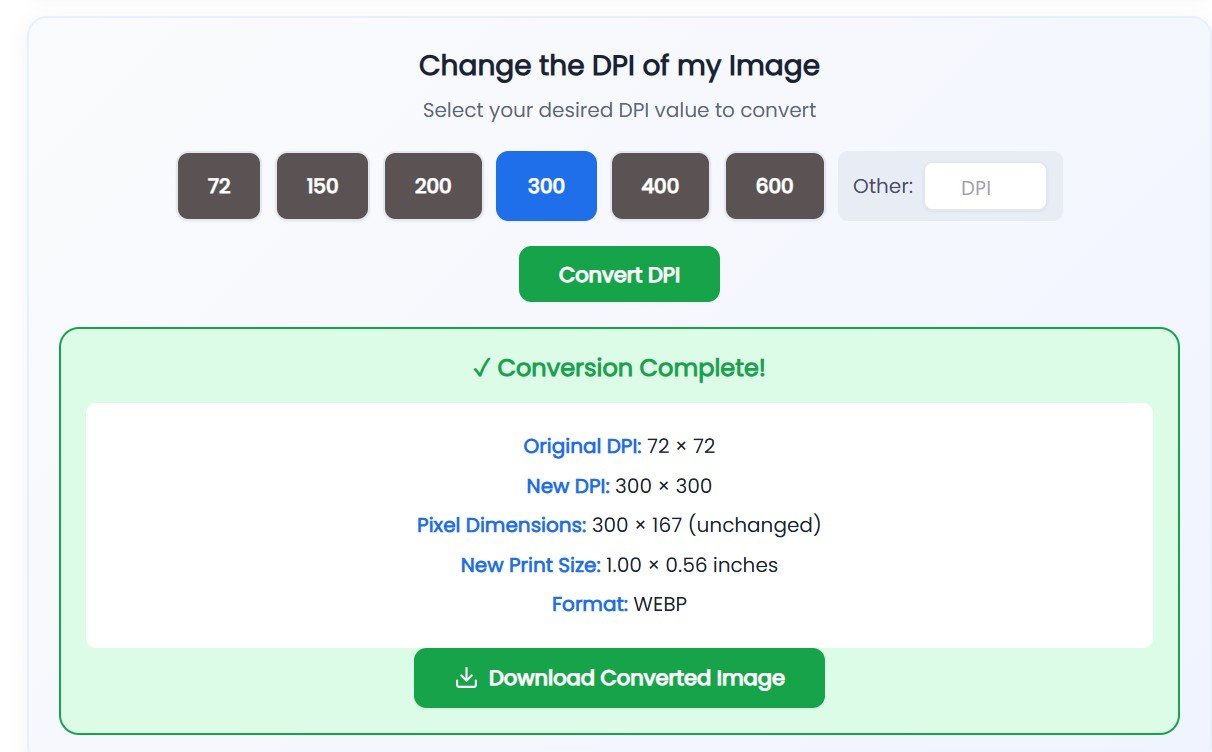Focus the Other custom DPI input field
Viewport: 1212px width, 752px height.
[x=985, y=187]
